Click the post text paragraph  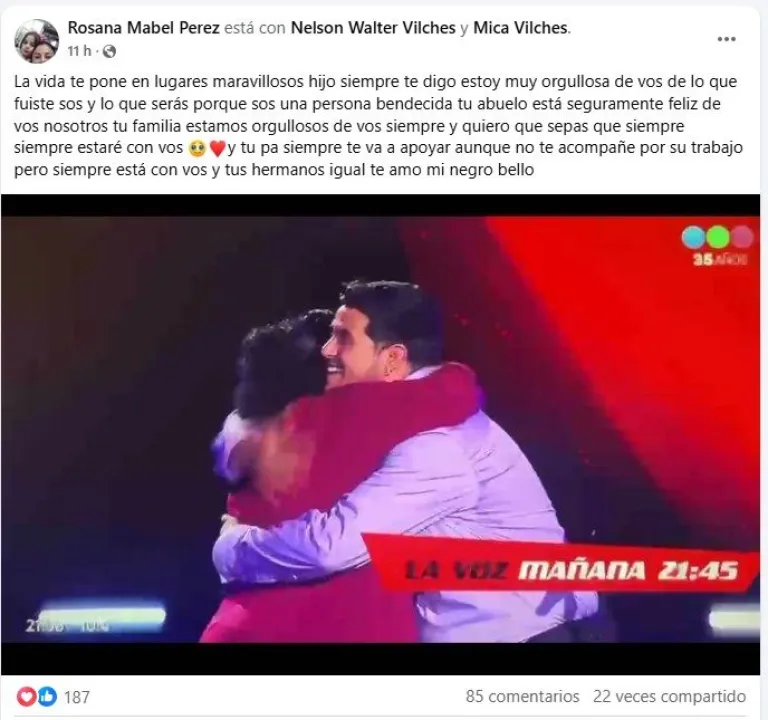click(378, 125)
